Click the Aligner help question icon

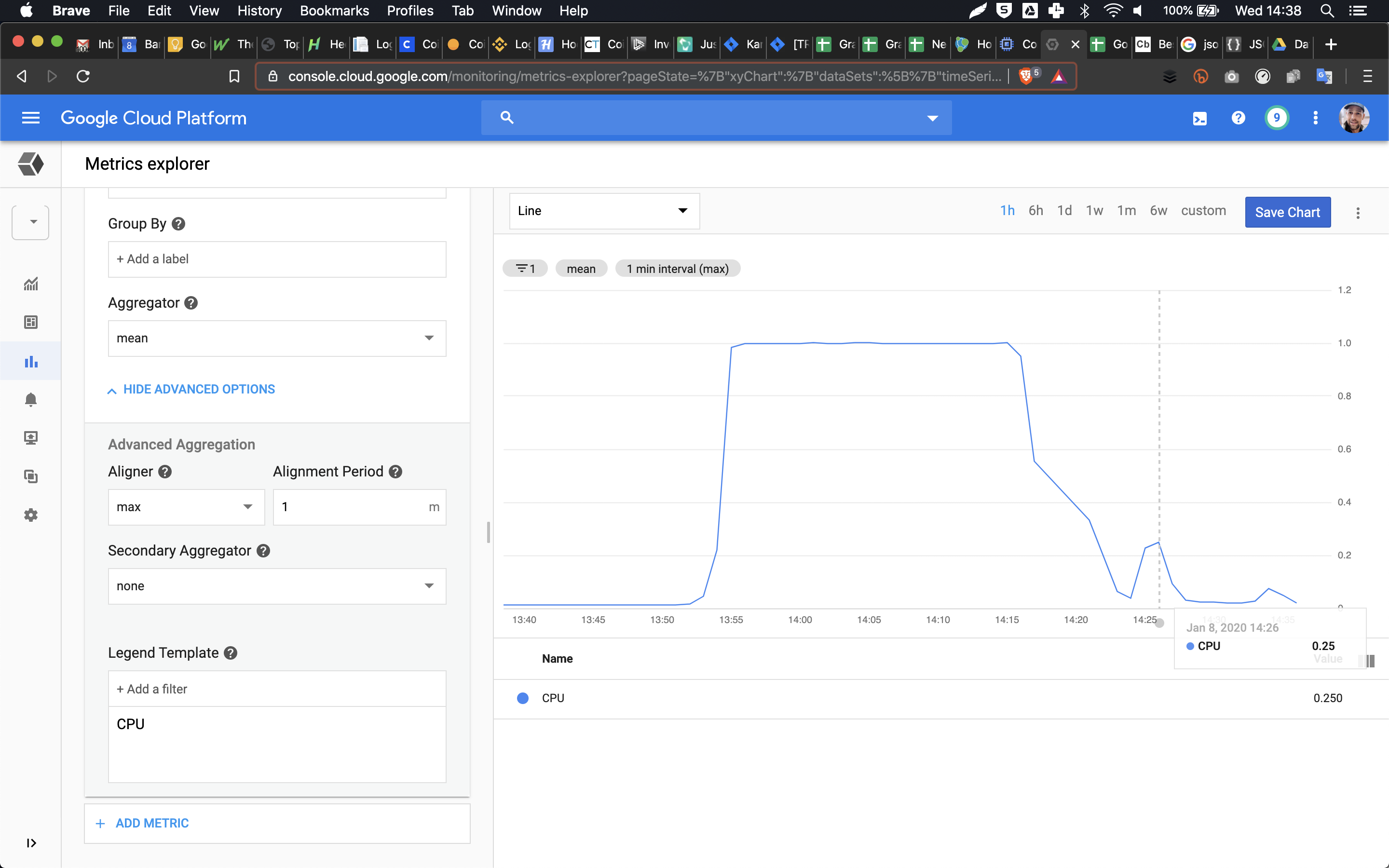tap(165, 472)
